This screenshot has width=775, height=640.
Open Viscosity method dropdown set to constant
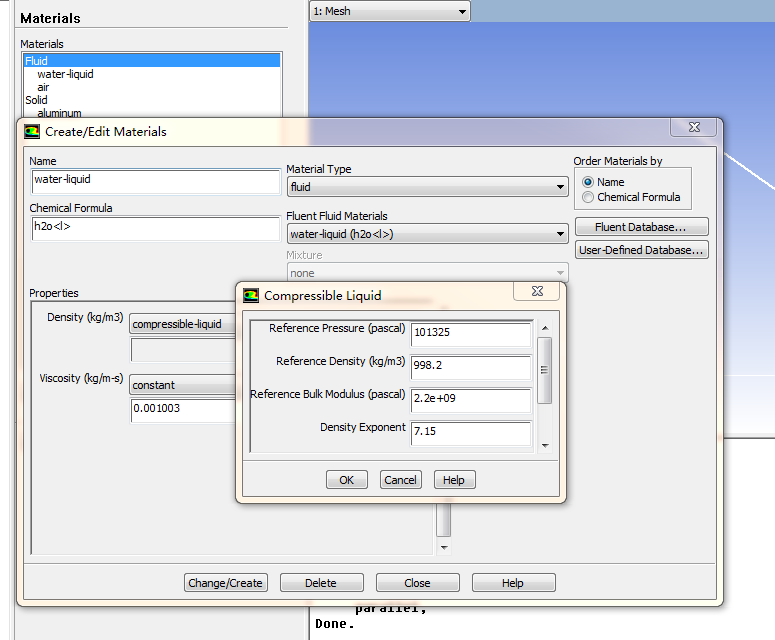click(x=183, y=385)
